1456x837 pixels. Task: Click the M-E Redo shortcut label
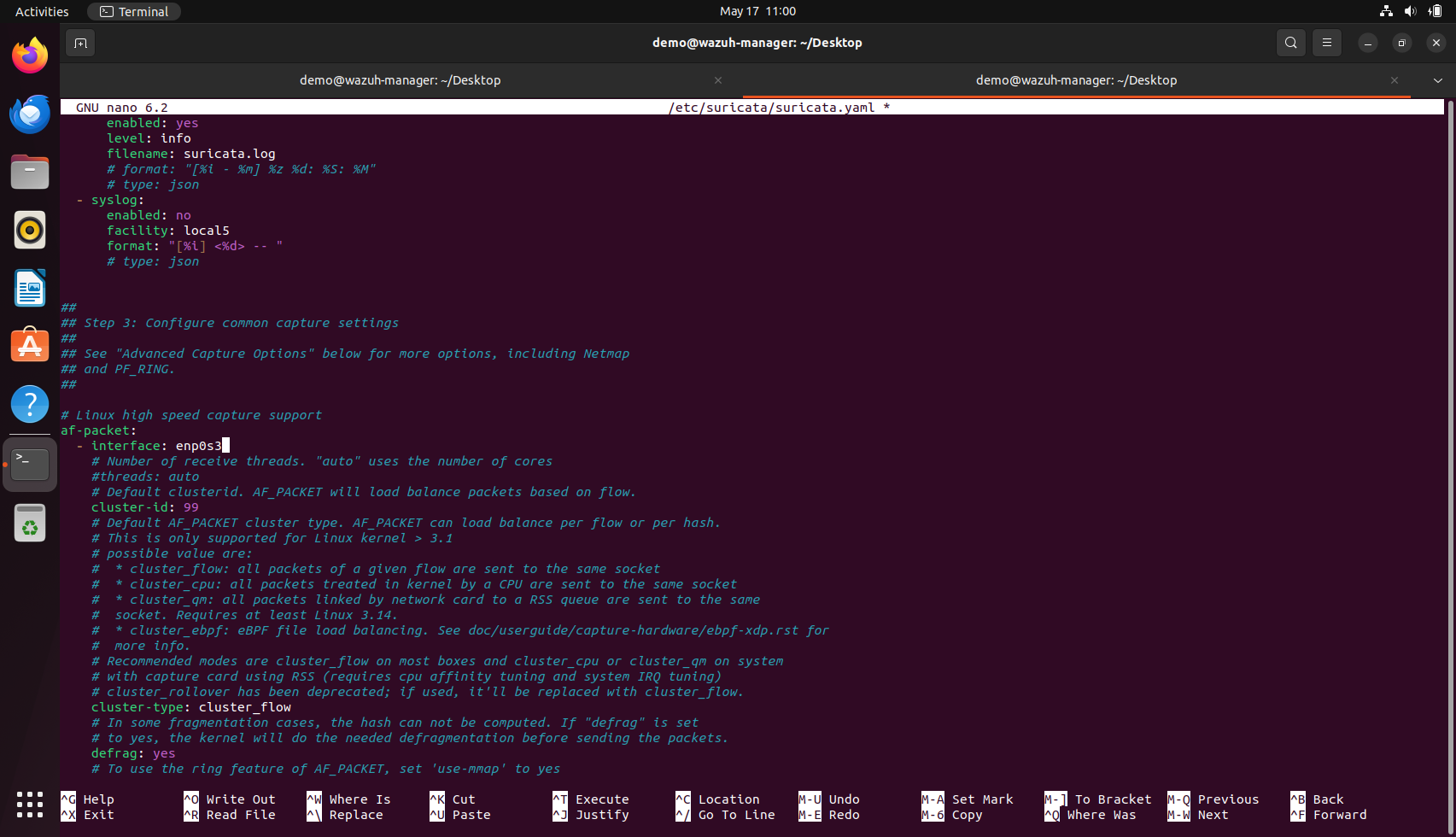(x=829, y=815)
